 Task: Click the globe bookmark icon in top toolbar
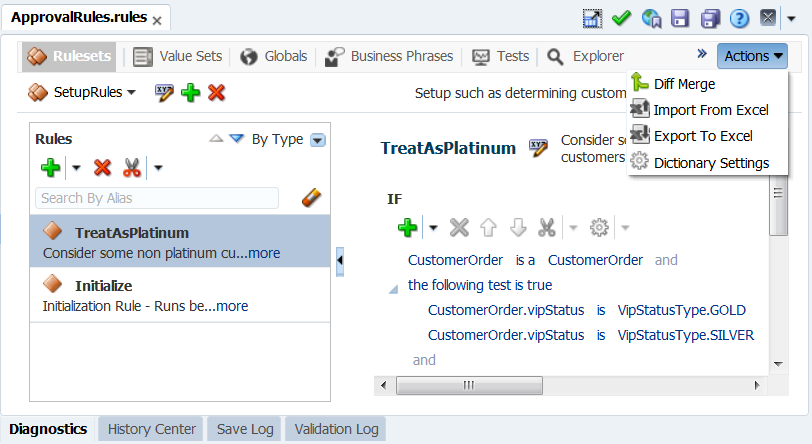651,19
